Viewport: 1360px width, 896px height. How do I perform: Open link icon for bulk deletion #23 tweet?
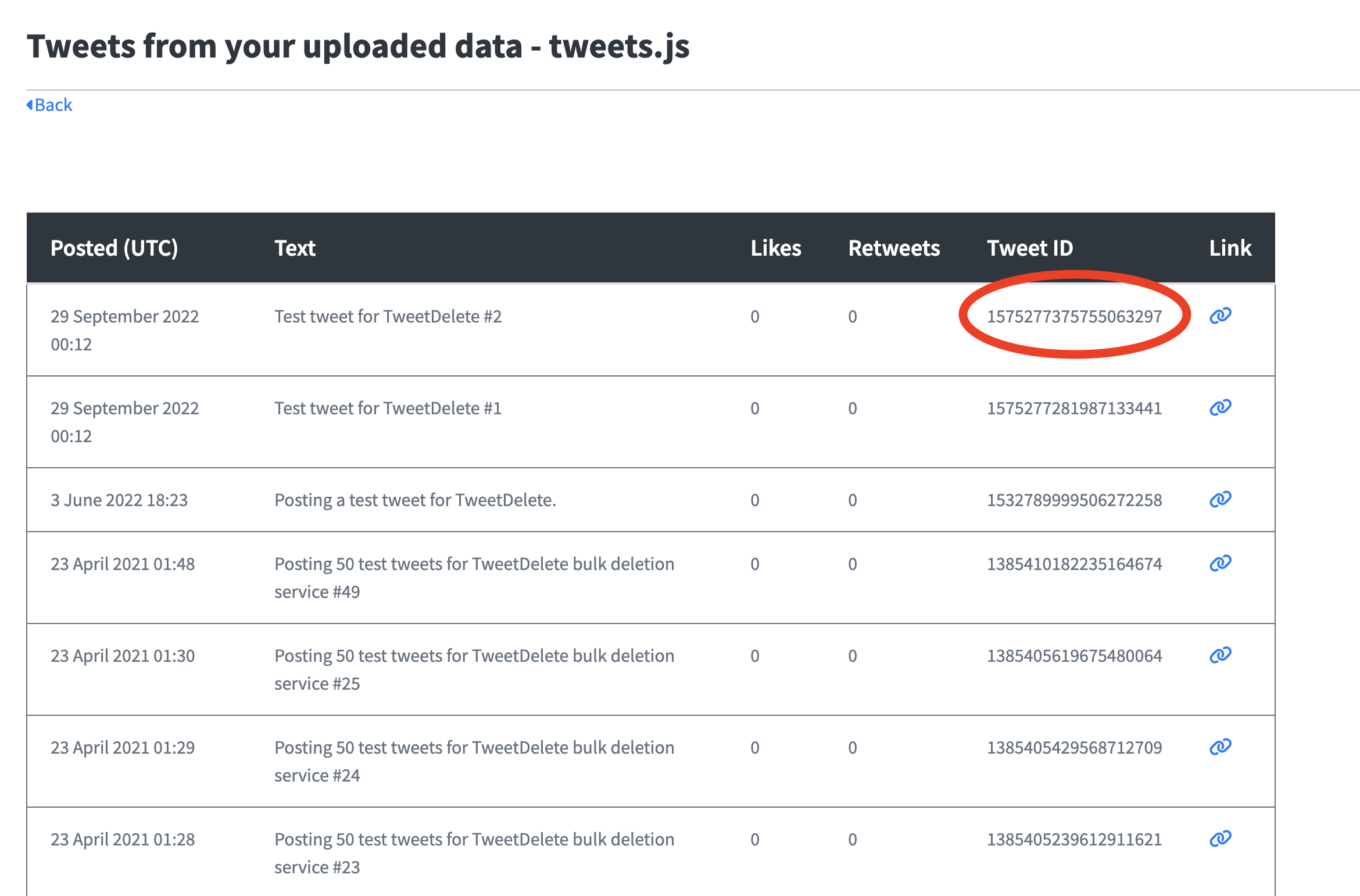tap(1220, 838)
